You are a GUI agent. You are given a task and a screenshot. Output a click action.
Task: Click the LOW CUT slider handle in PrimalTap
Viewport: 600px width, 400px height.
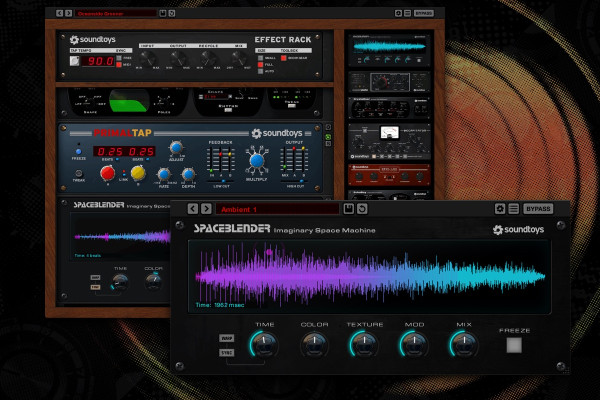(223, 181)
